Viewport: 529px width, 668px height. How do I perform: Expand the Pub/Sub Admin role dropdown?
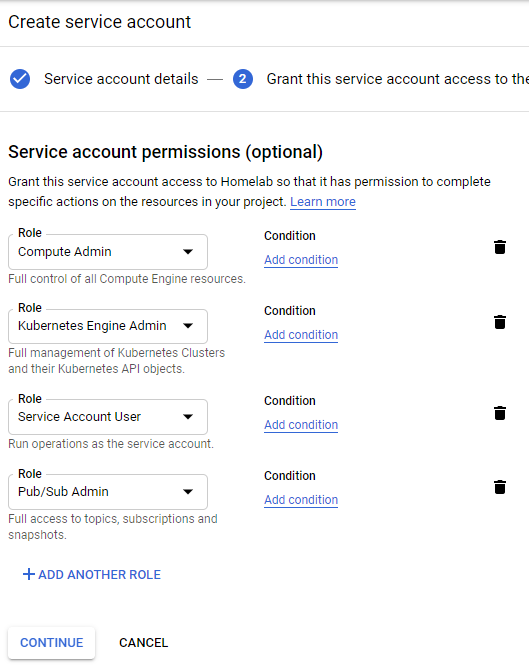click(108, 492)
